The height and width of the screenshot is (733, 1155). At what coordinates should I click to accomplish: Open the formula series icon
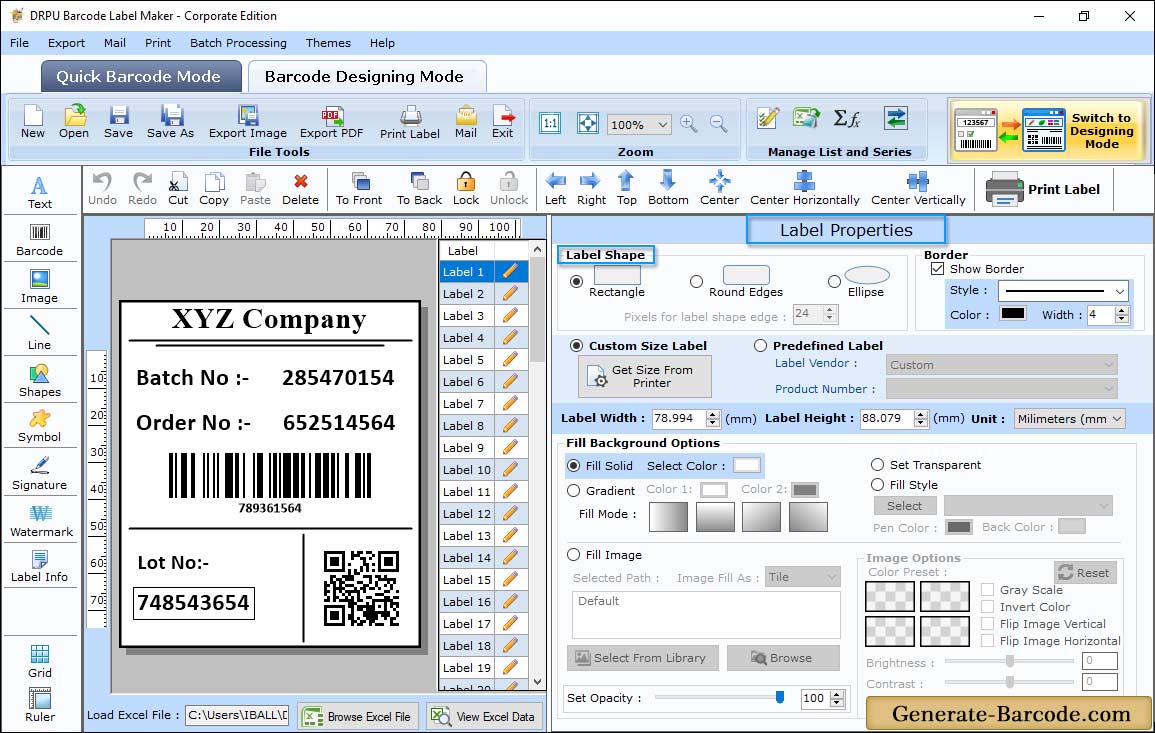pyautogui.click(x=846, y=118)
